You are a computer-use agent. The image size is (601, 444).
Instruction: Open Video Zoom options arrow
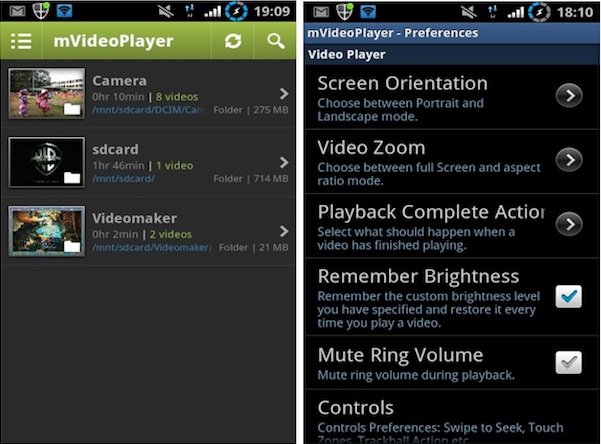coord(569,160)
